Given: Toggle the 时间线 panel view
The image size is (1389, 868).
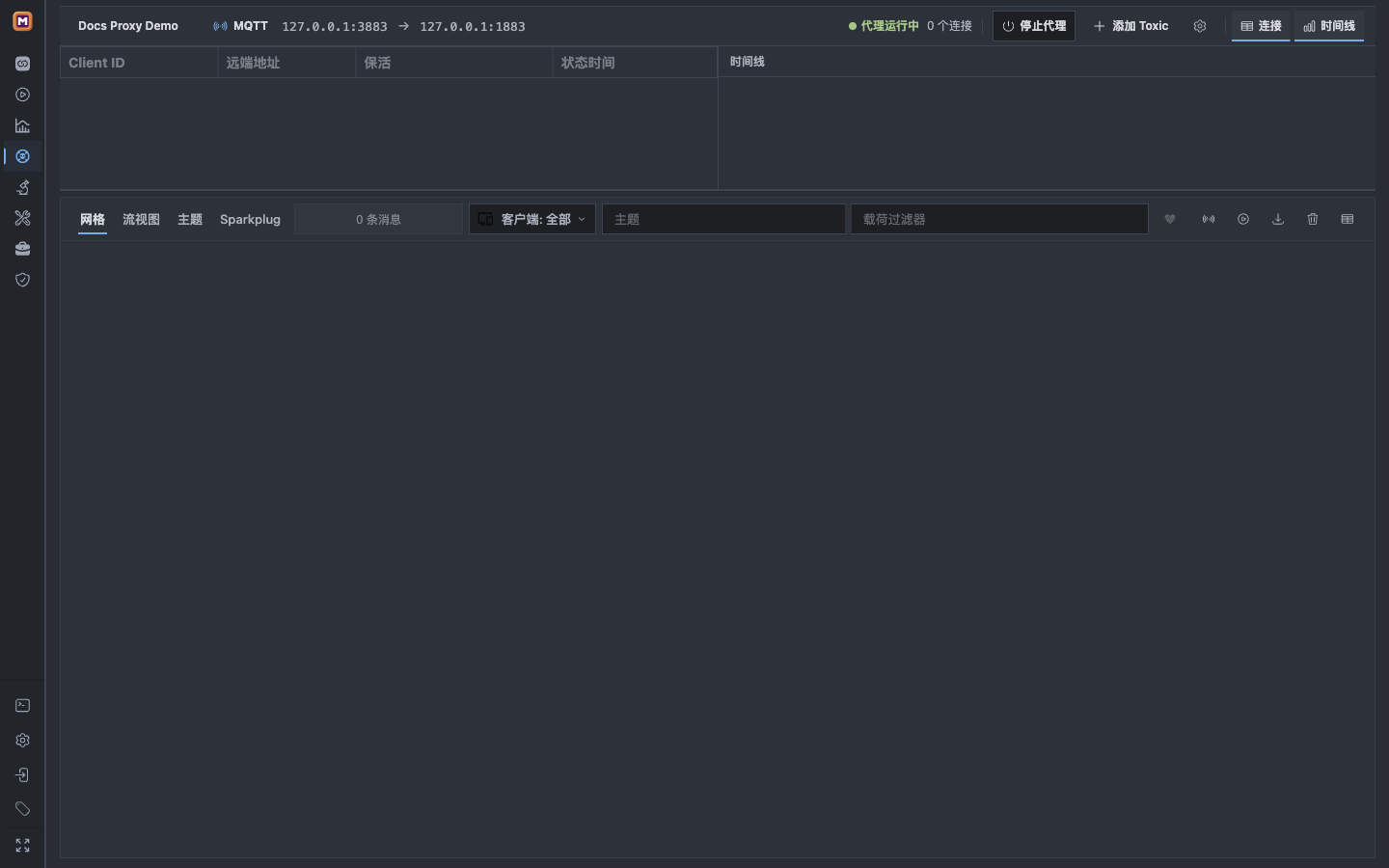Looking at the screenshot, I should (x=1328, y=26).
